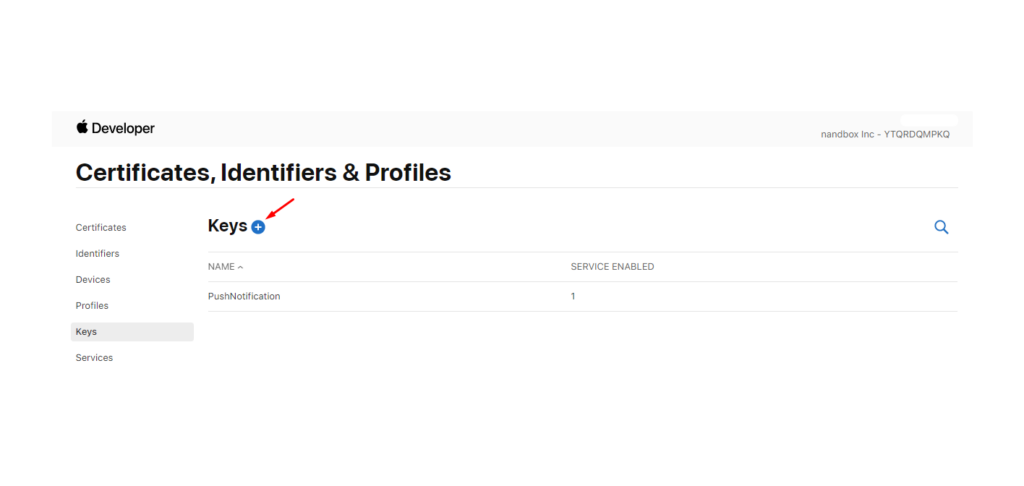Sort by the NAME column header
Image resolution: width=1024 pixels, height=486 pixels.
point(221,267)
